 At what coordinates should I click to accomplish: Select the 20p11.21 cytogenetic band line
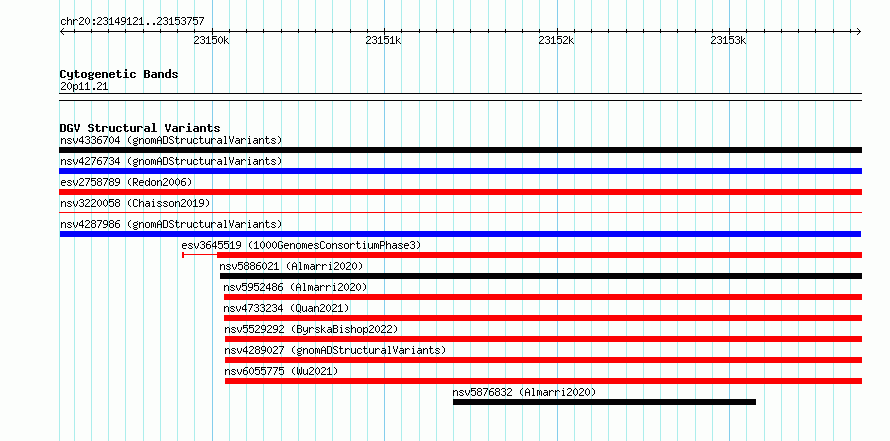(x=460, y=97)
